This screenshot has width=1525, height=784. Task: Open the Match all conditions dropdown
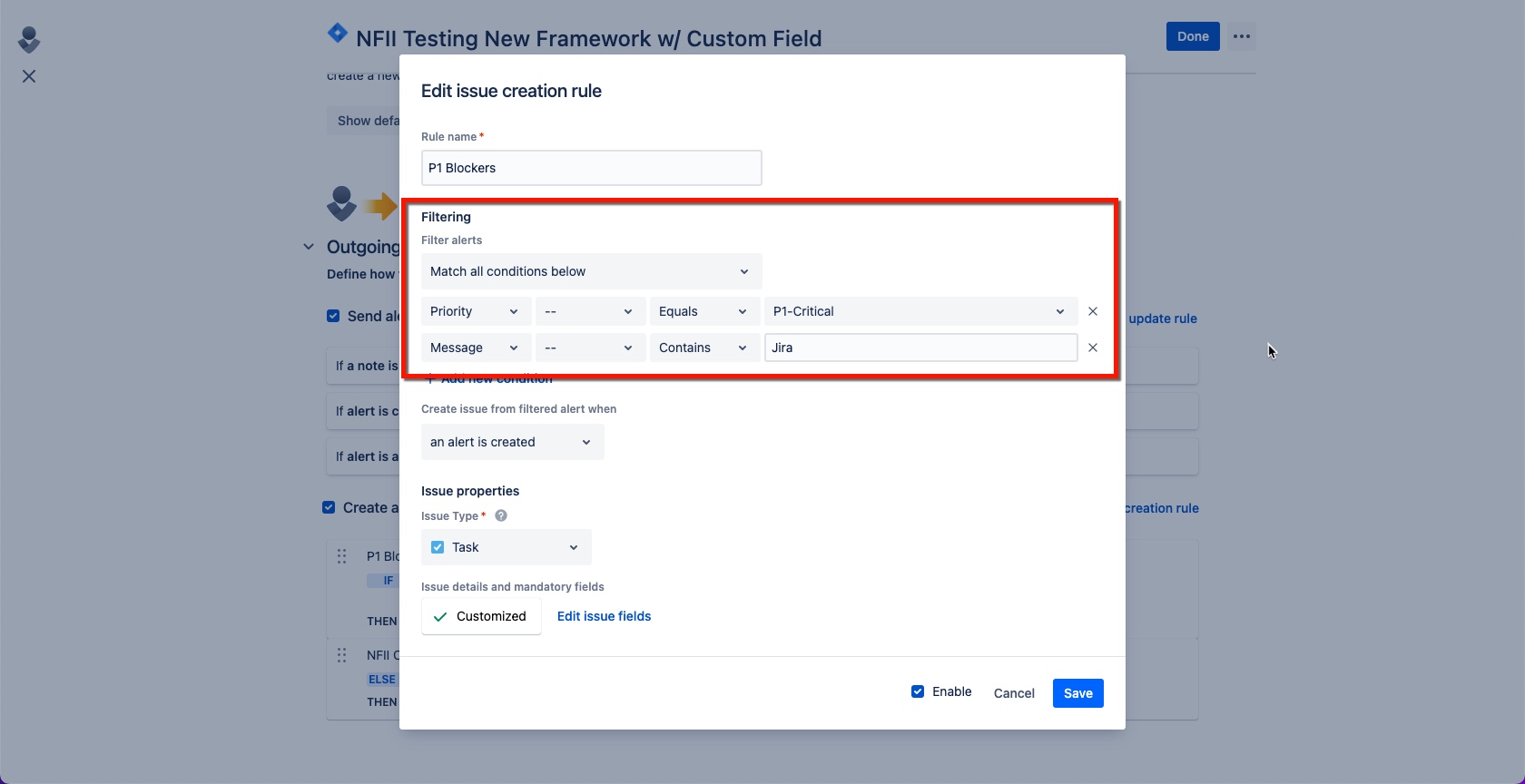pyautogui.click(x=592, y=271)
